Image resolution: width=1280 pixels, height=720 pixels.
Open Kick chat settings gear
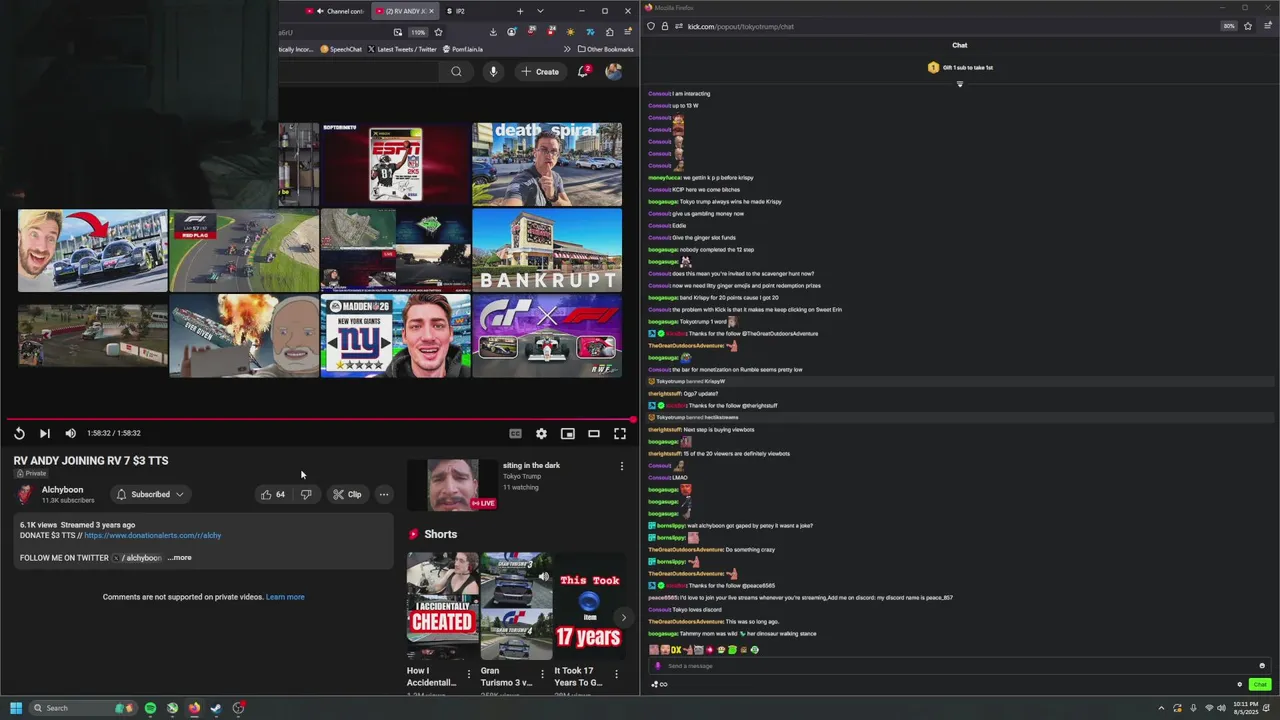point(1240,685)
